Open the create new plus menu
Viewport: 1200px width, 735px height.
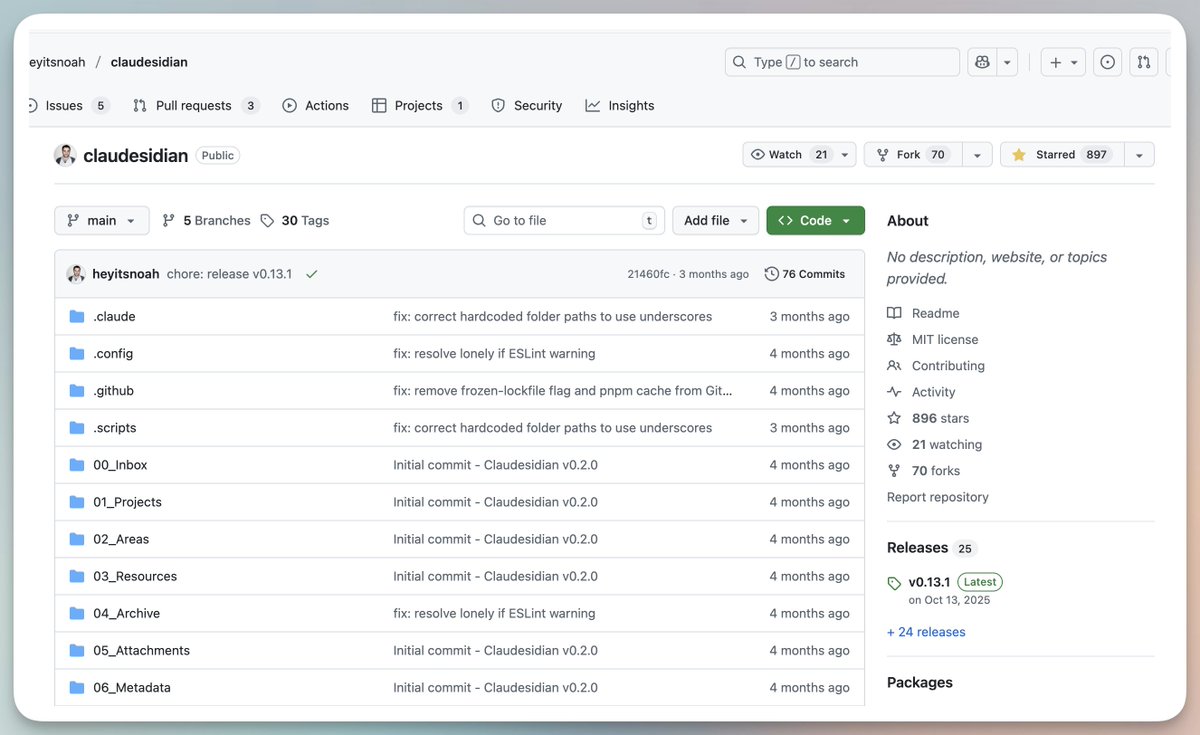[x=1062, y=62]
